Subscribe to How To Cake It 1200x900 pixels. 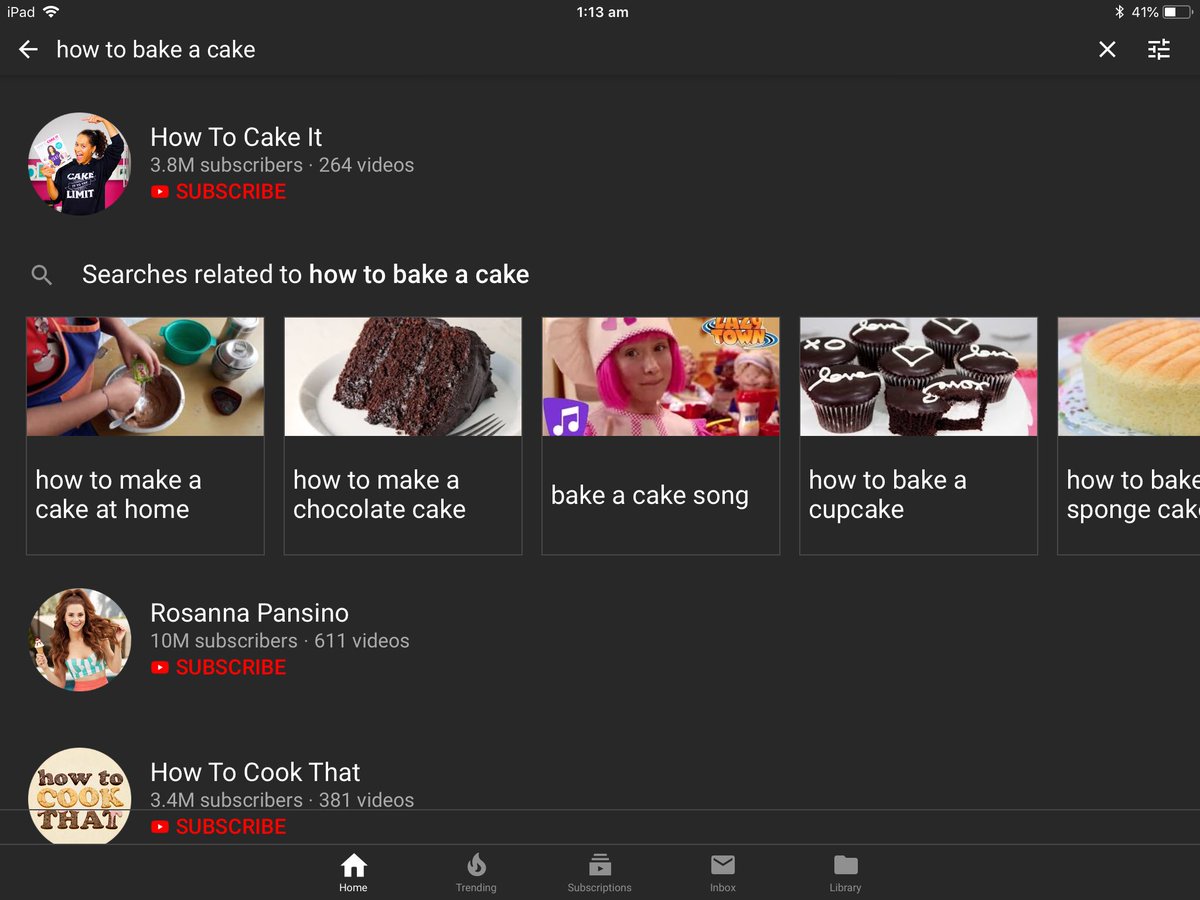(219, 191)
